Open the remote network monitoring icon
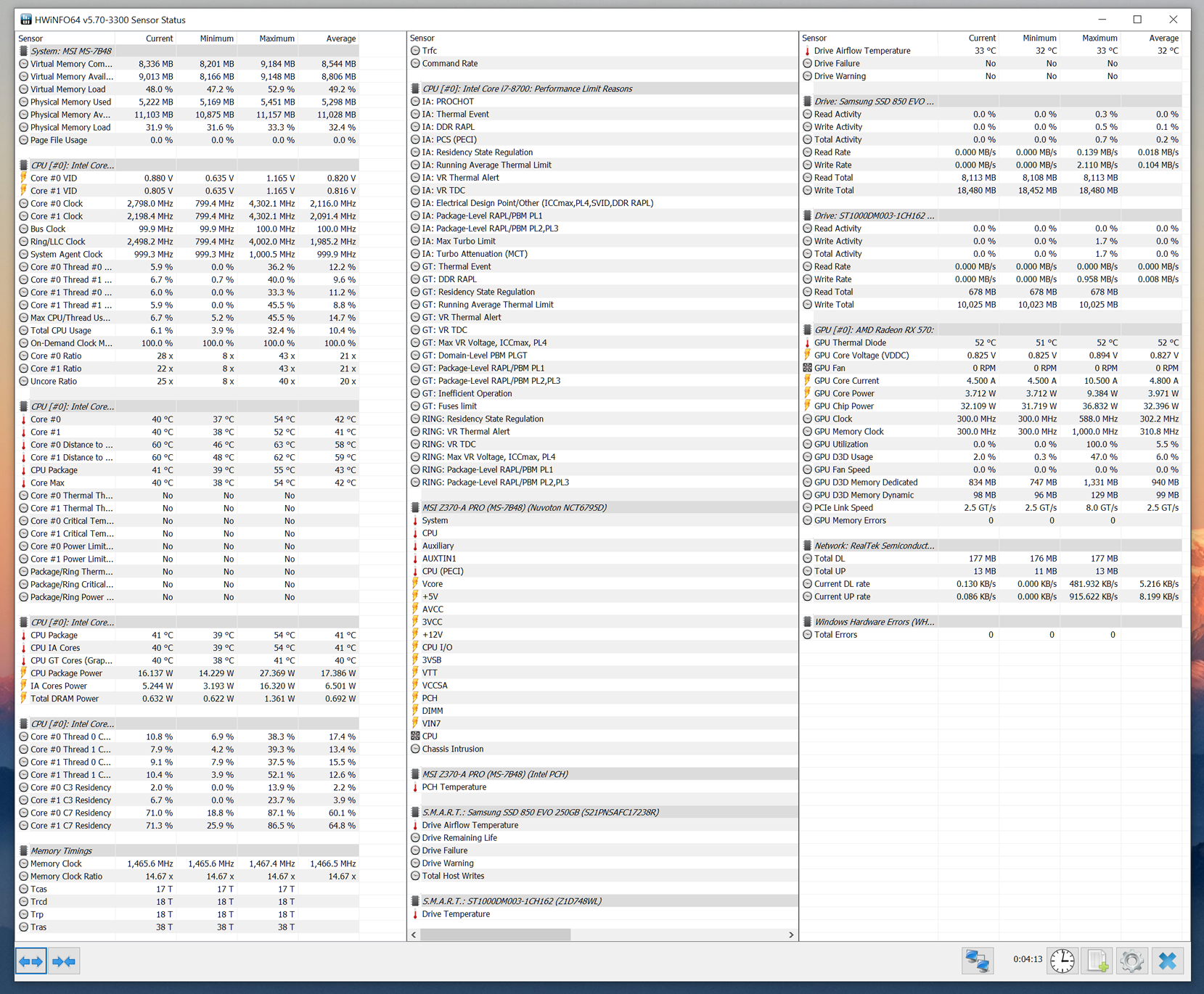The height and width of the screenshot is (994, 1204). [977, 961]
